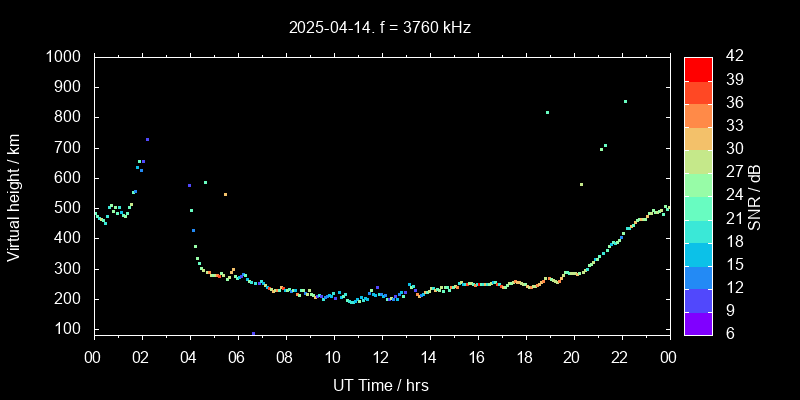Select the 06 hour tick on time axis
This screenshot has height=400, width=800.
[x=237, y=357]
